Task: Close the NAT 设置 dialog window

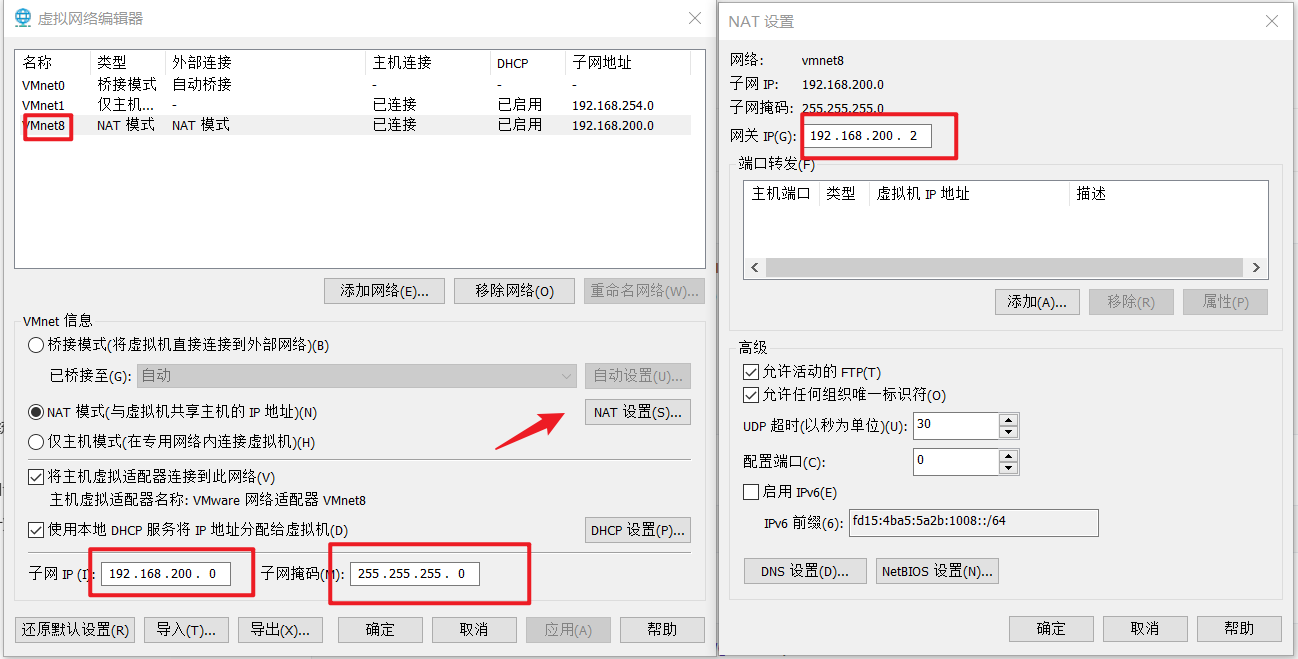Action: click(x=1271, y=21)
